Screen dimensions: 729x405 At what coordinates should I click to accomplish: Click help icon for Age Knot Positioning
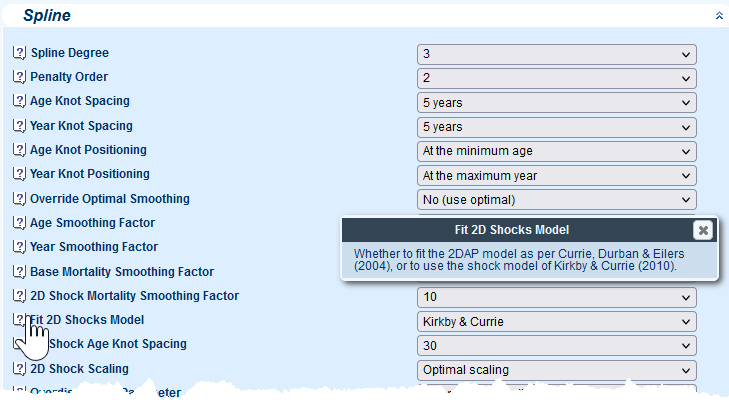(x=19, y=151)
